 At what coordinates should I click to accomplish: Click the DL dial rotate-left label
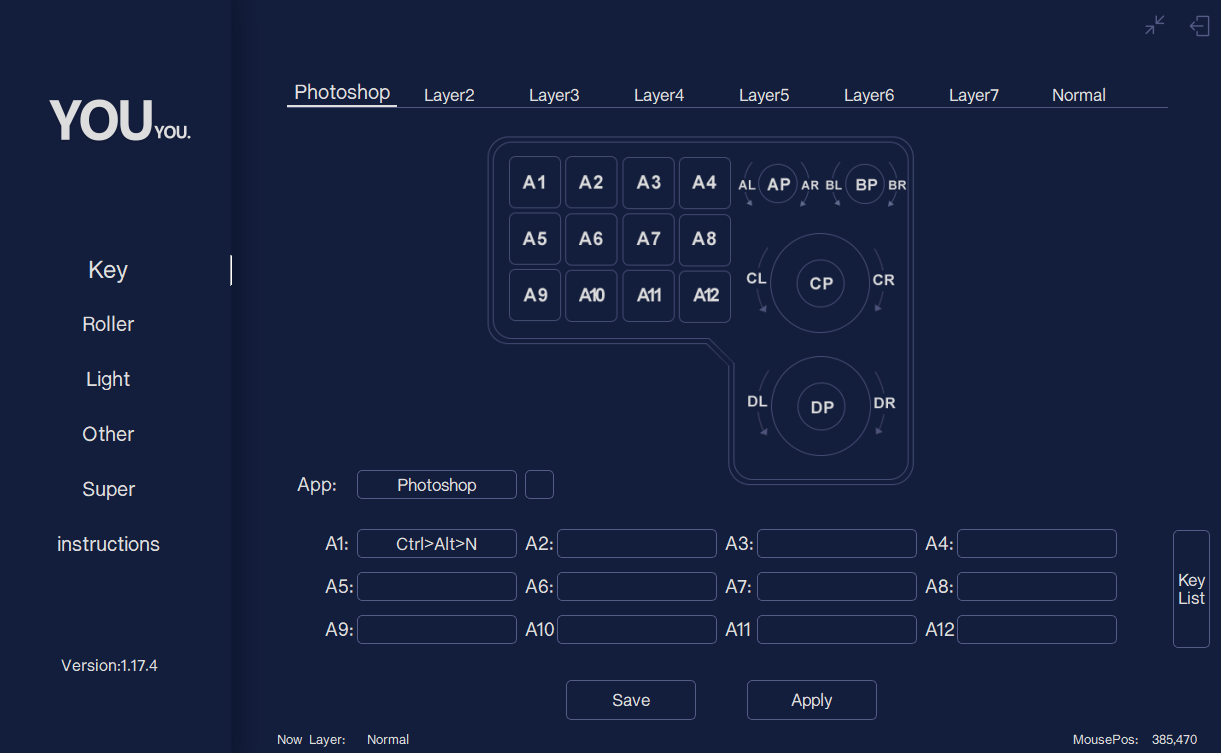click(x=757, y=402)
